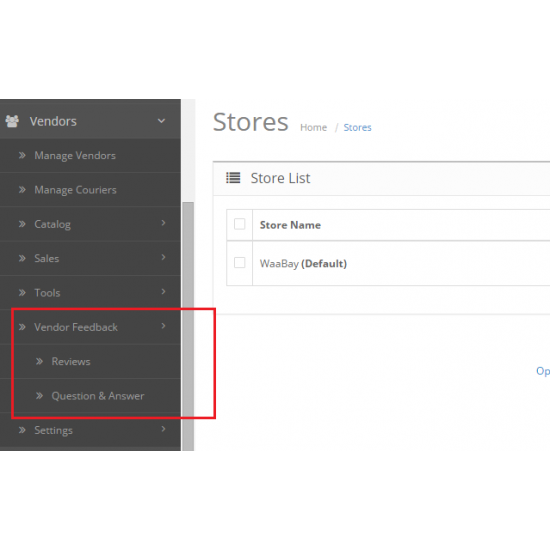Click the sidebar vertical scrollbar thumb
This screenshot has height=550, width=550.
[188, 326]
